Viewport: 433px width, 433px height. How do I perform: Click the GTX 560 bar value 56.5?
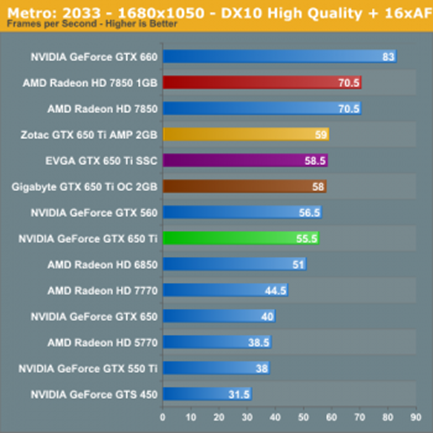309,213
